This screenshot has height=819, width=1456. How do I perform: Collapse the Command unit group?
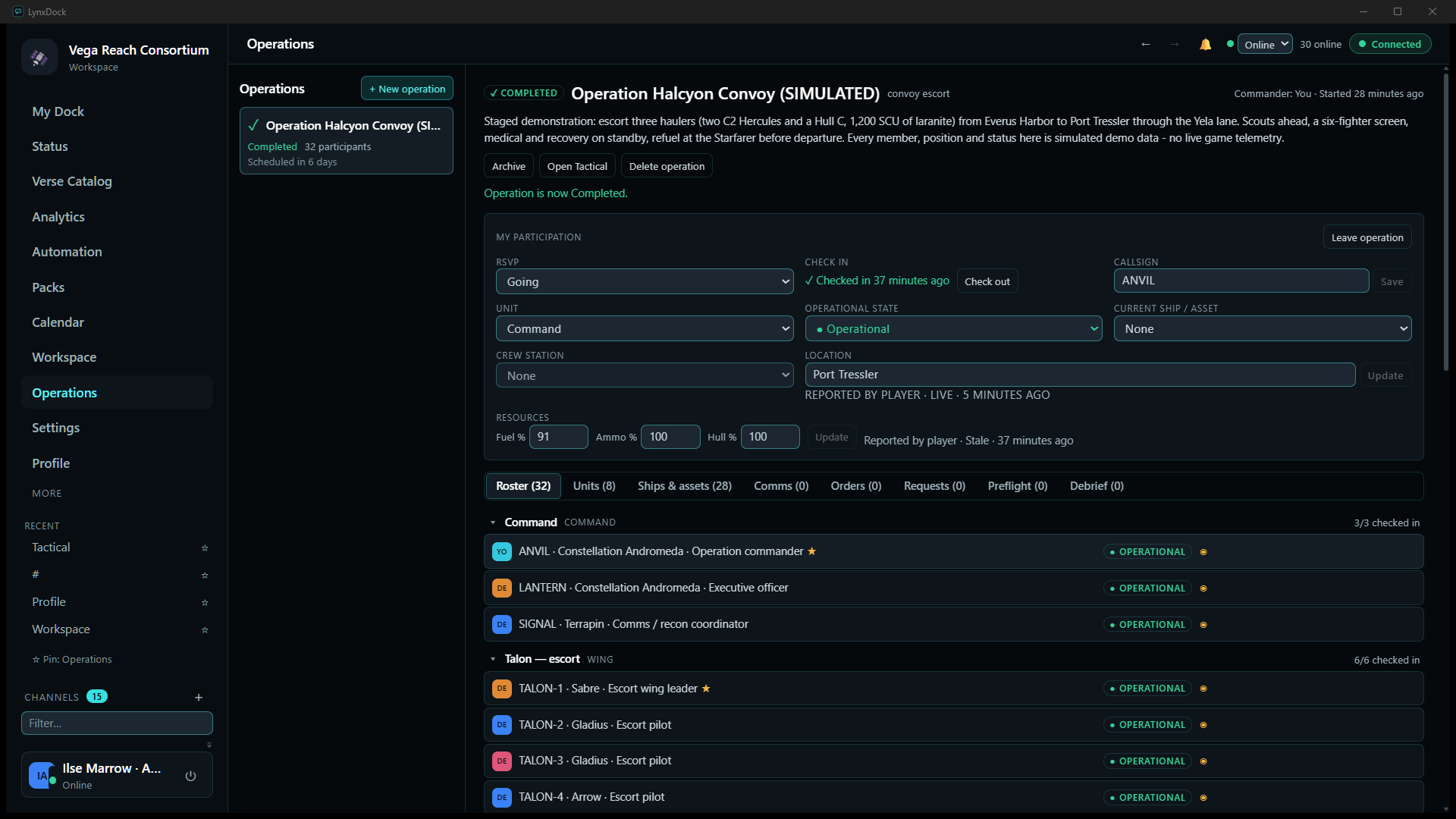493,522
